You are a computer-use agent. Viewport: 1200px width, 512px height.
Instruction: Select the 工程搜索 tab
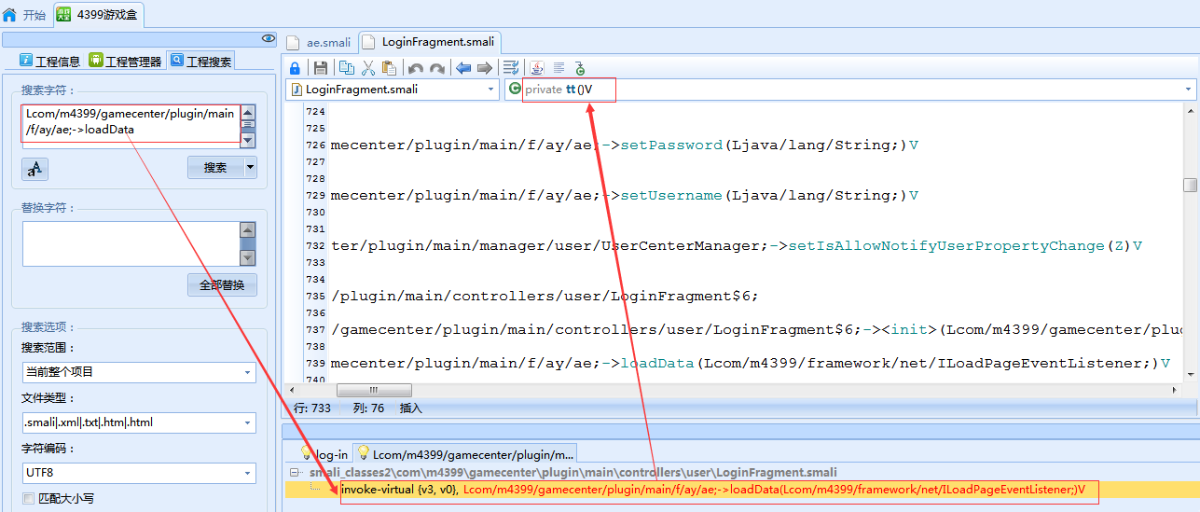201,61
